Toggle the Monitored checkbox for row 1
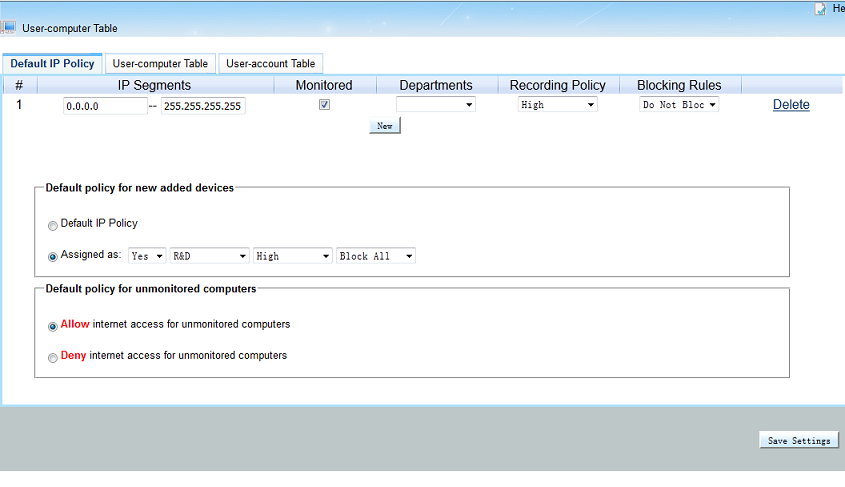845x487 pixels. pos(324,105)
